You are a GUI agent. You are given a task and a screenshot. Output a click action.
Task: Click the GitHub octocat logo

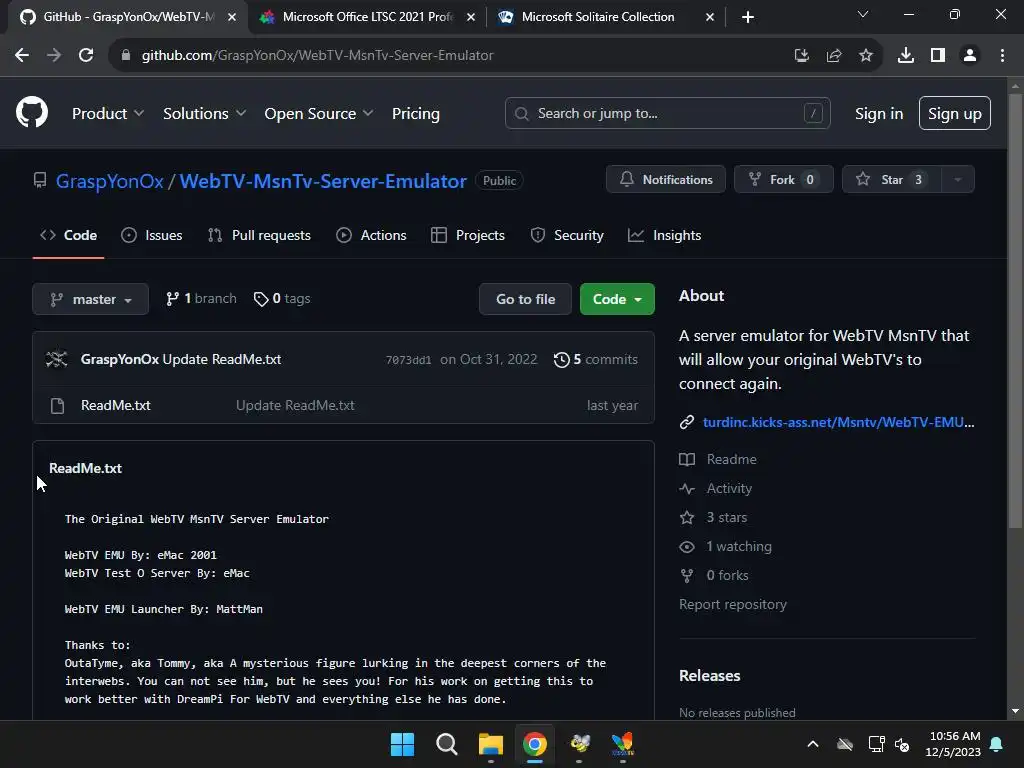pyautogui.click(x=32, y=112)
